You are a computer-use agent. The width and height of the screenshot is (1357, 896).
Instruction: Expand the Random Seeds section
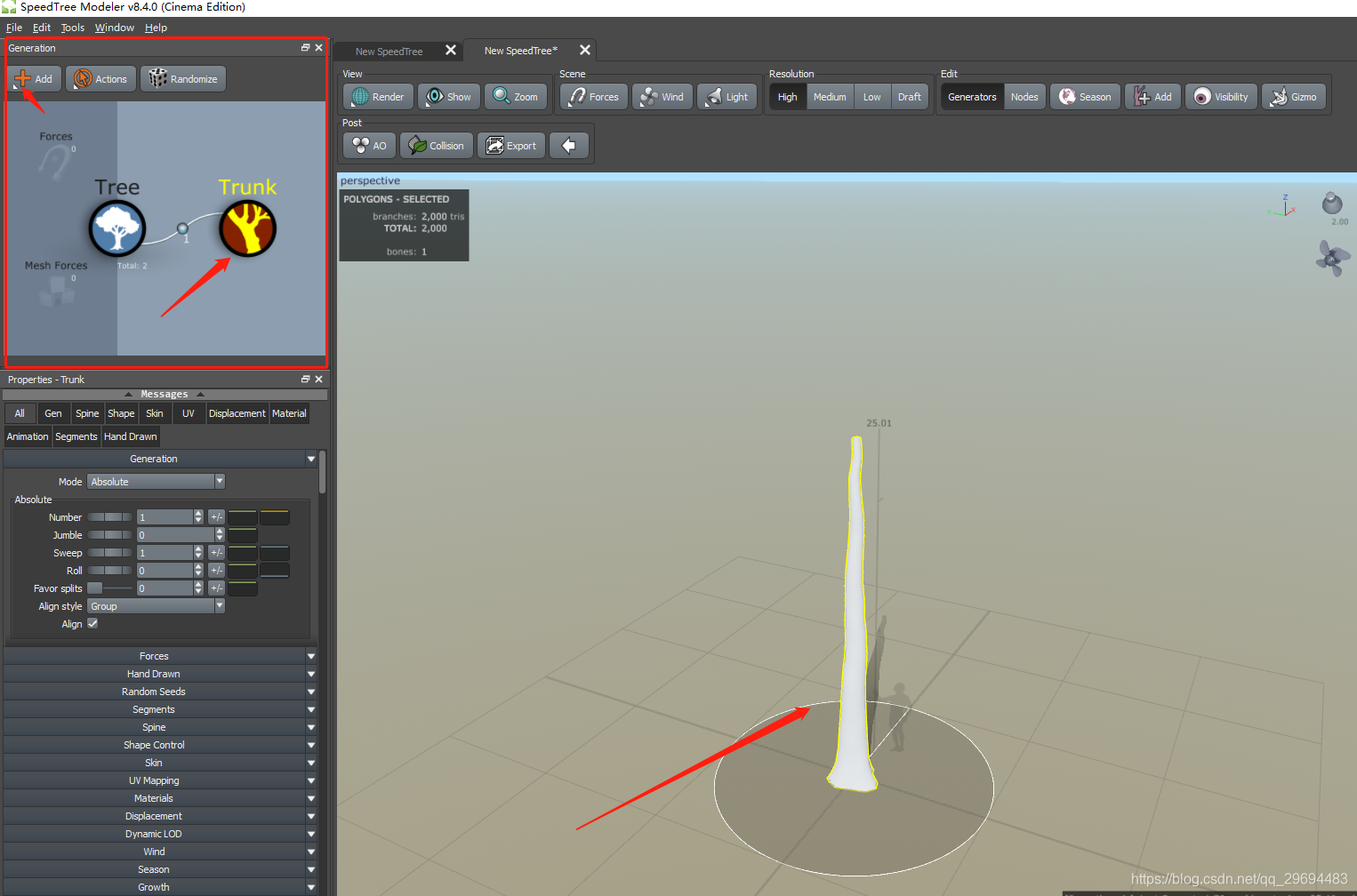160,692
